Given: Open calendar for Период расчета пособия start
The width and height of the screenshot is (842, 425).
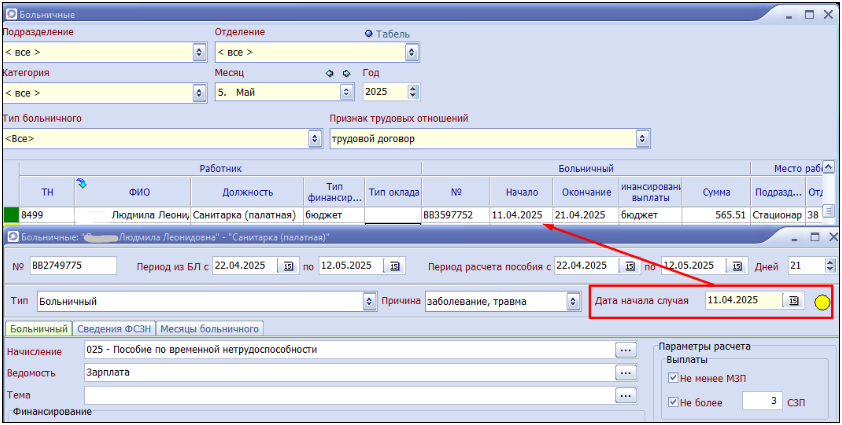Looking at the screenshot, I should 627,266.
